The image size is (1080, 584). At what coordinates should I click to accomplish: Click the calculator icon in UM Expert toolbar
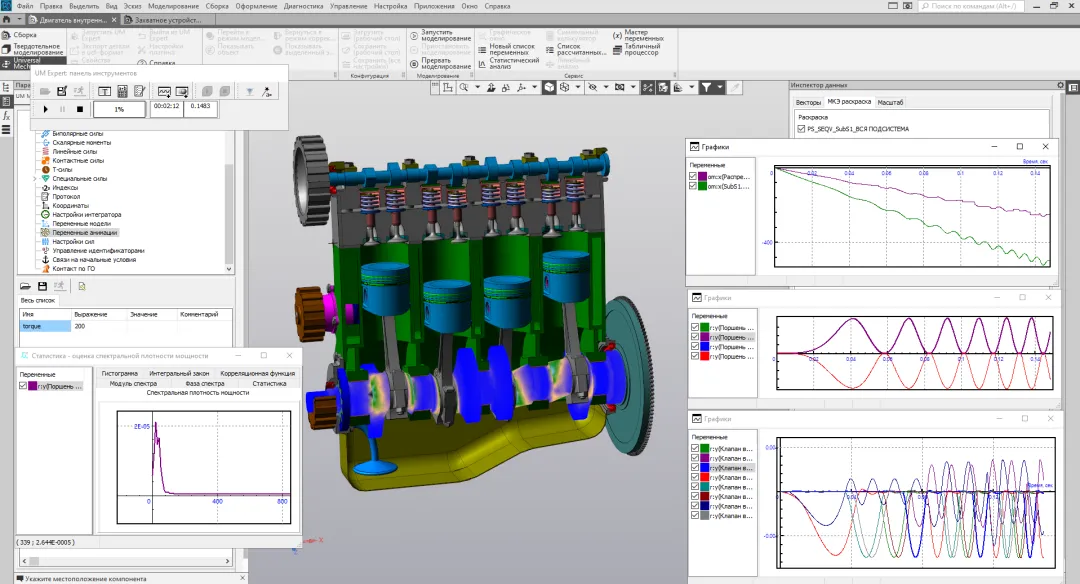[123, 91]
